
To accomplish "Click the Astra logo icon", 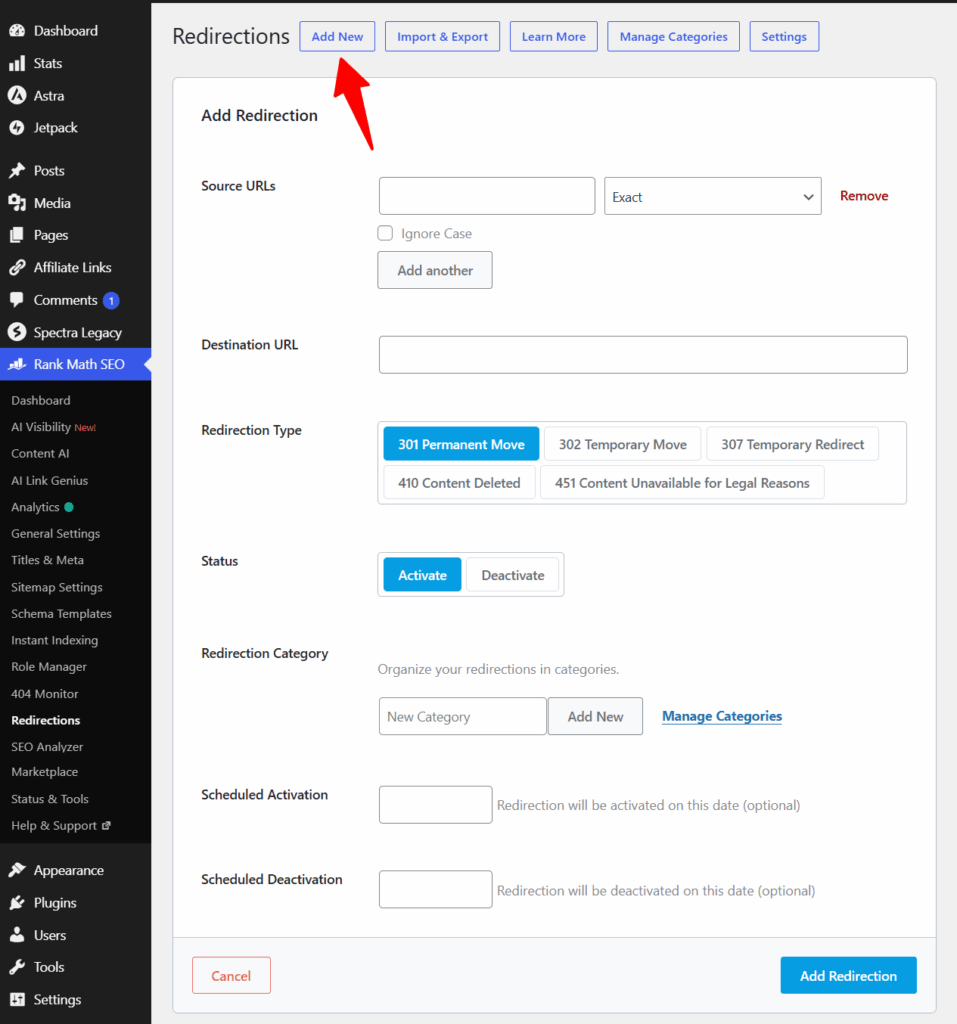I will pos(17,95).
